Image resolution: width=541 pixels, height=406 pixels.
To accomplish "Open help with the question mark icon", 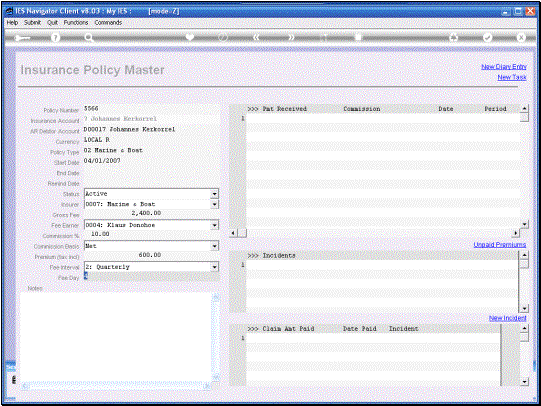I will click(x=55, y=38).
